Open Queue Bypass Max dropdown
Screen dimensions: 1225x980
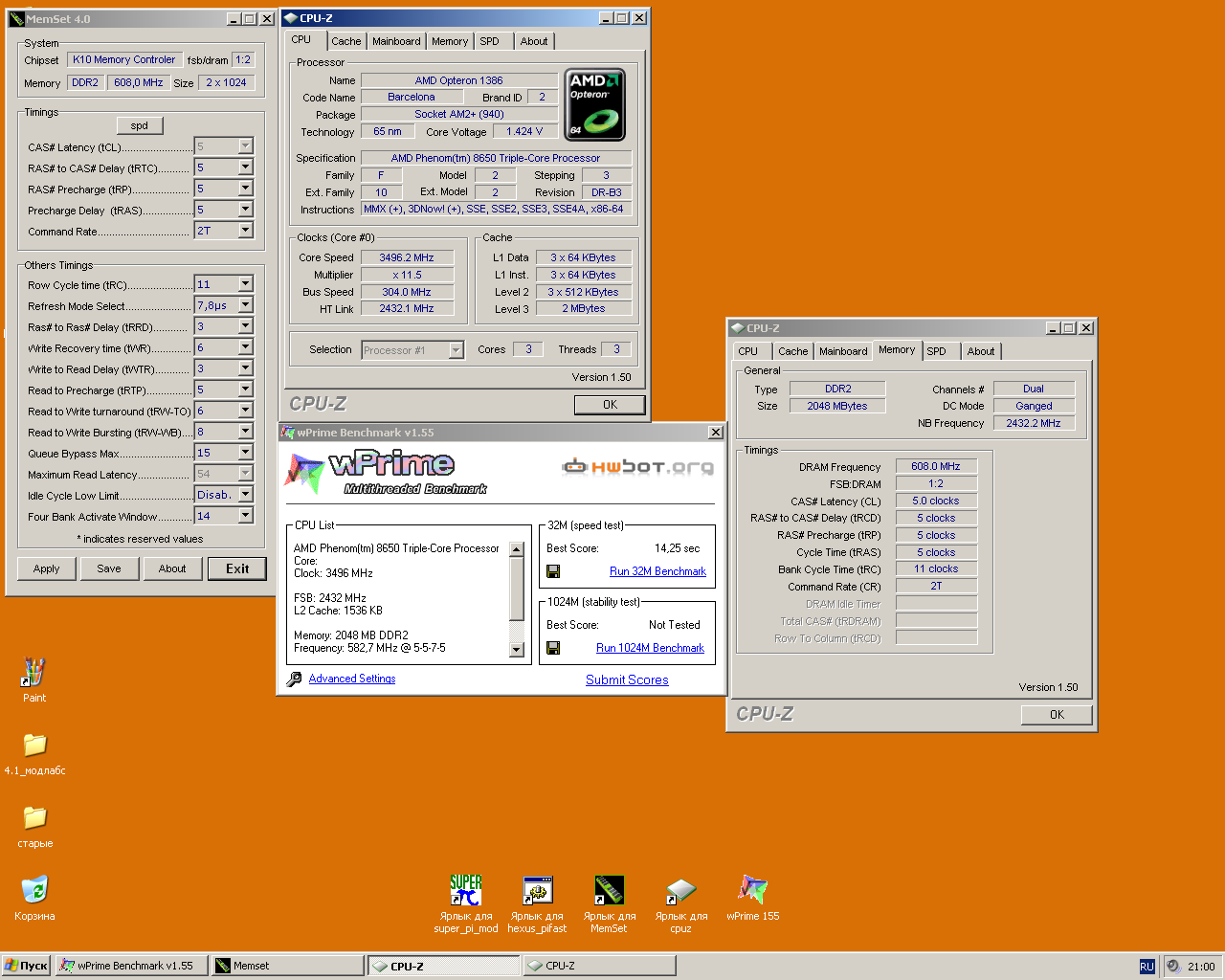pyautogui.click(x=245, y=453)
